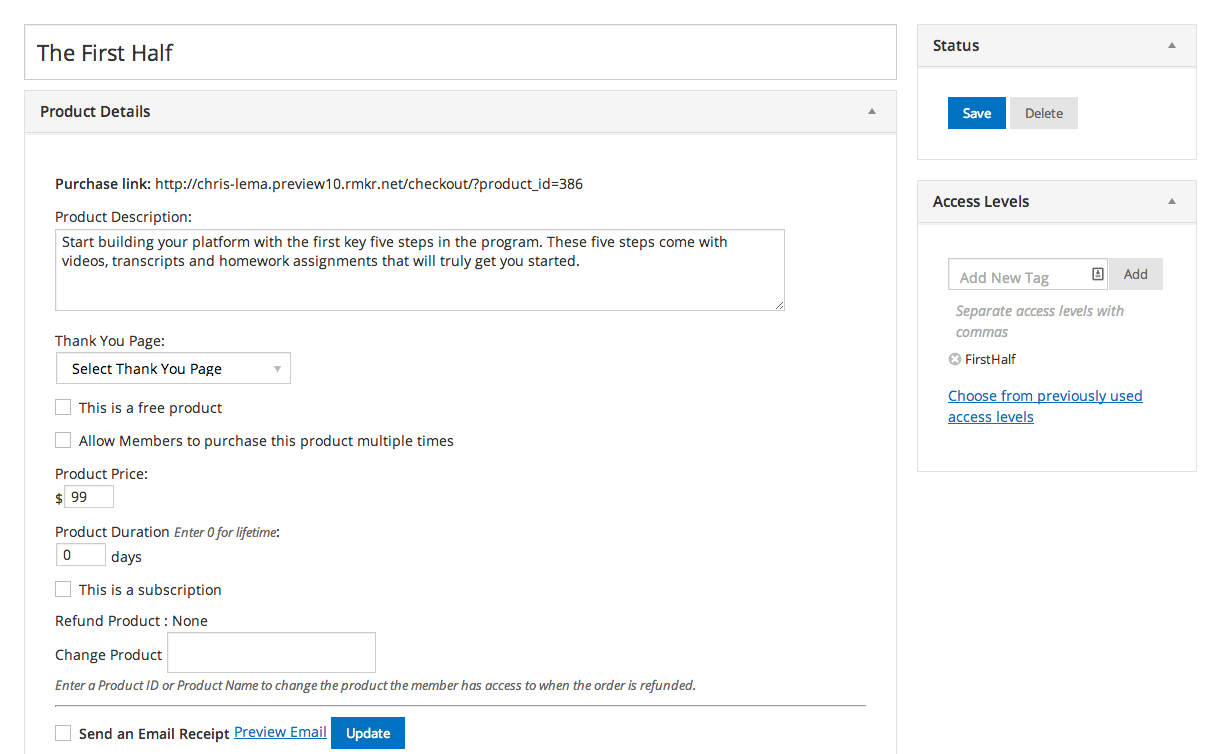Collapse the Status panel
This screenshot has width=1227, height=754.
pos(1171,46)
